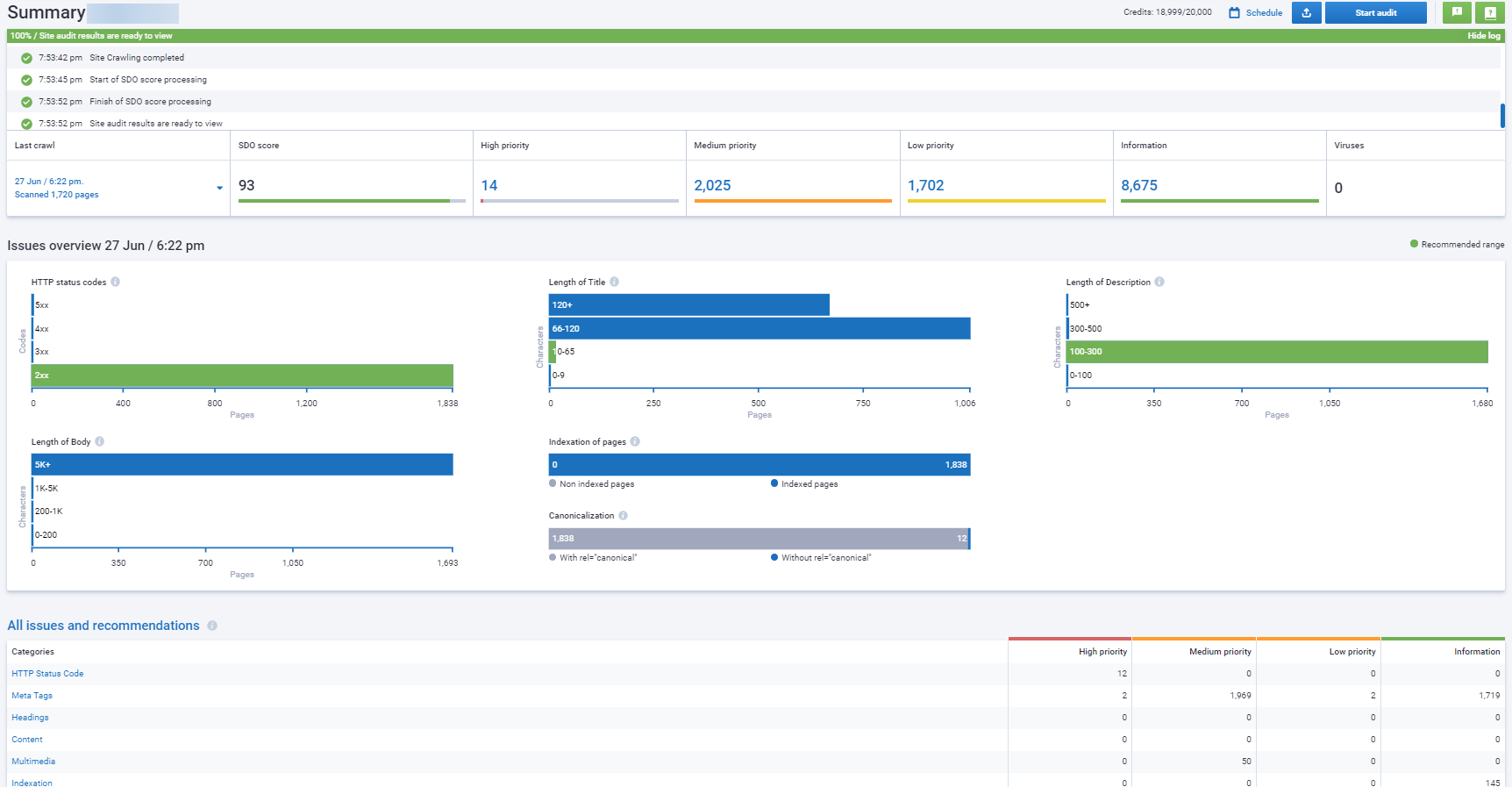Click the Scanned 1,720 pages text
The width and height of the screenshot is (1512, 787).
[56, 195]
